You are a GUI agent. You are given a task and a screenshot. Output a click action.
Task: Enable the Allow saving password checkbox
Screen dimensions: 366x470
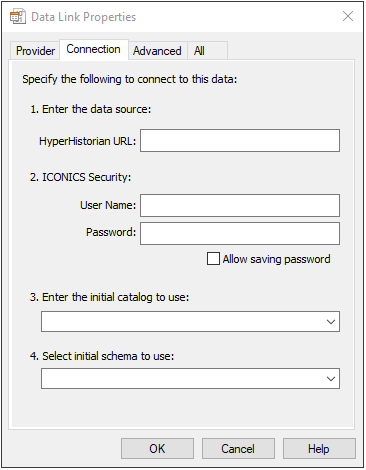(x=213, y=259)
